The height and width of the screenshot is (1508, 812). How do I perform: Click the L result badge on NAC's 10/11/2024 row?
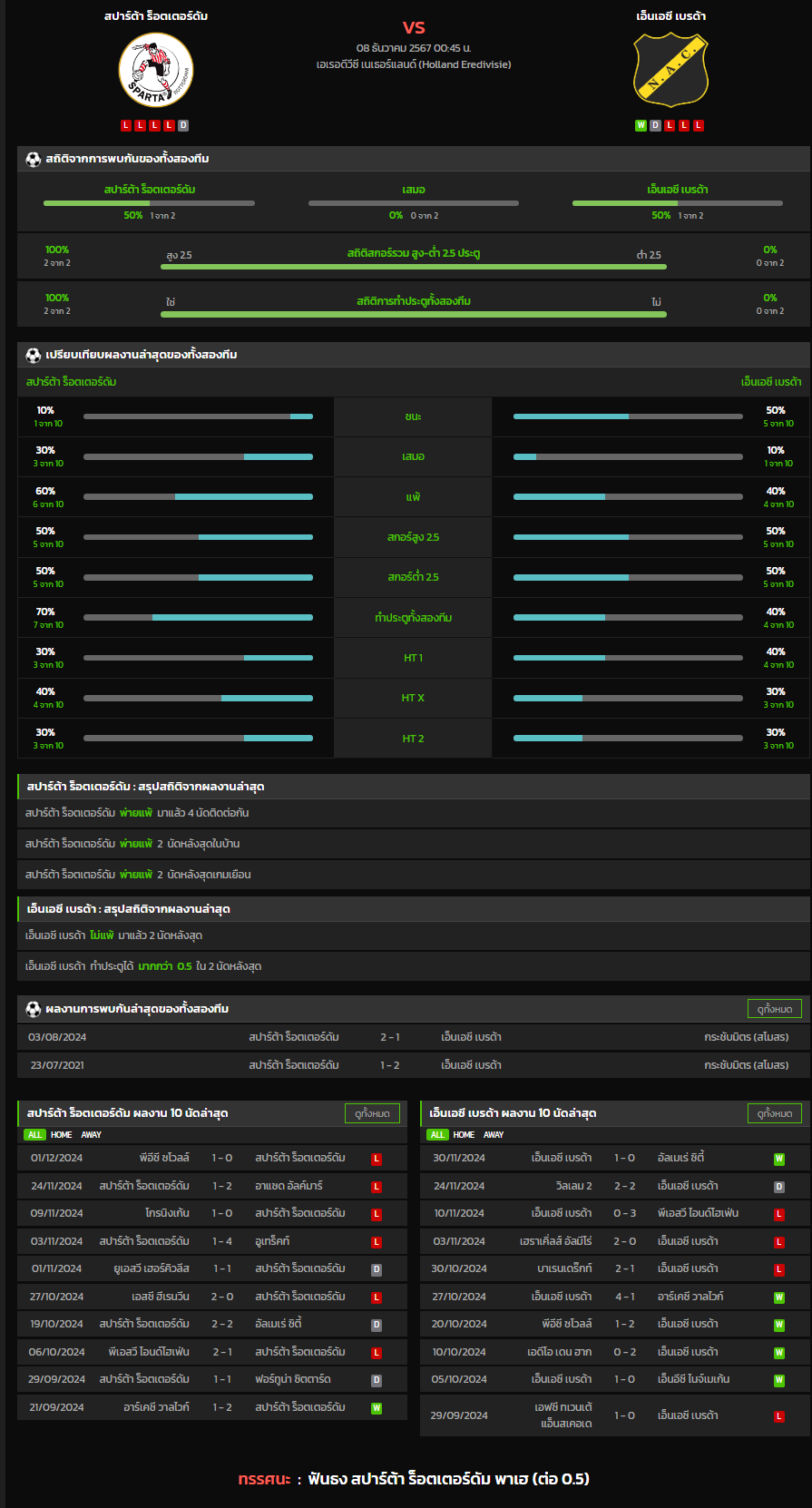779,1214
